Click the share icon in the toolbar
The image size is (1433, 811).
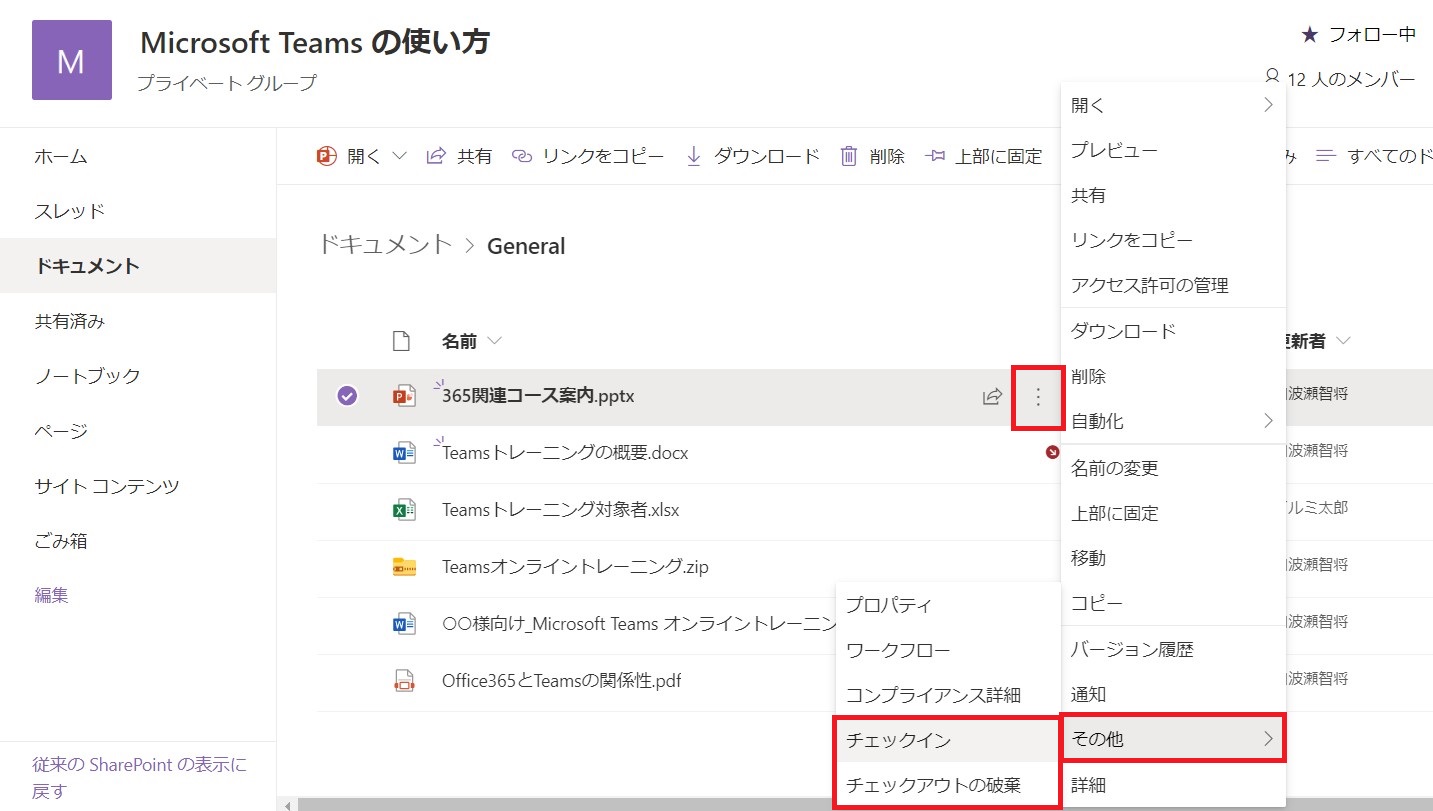point(436,156)
